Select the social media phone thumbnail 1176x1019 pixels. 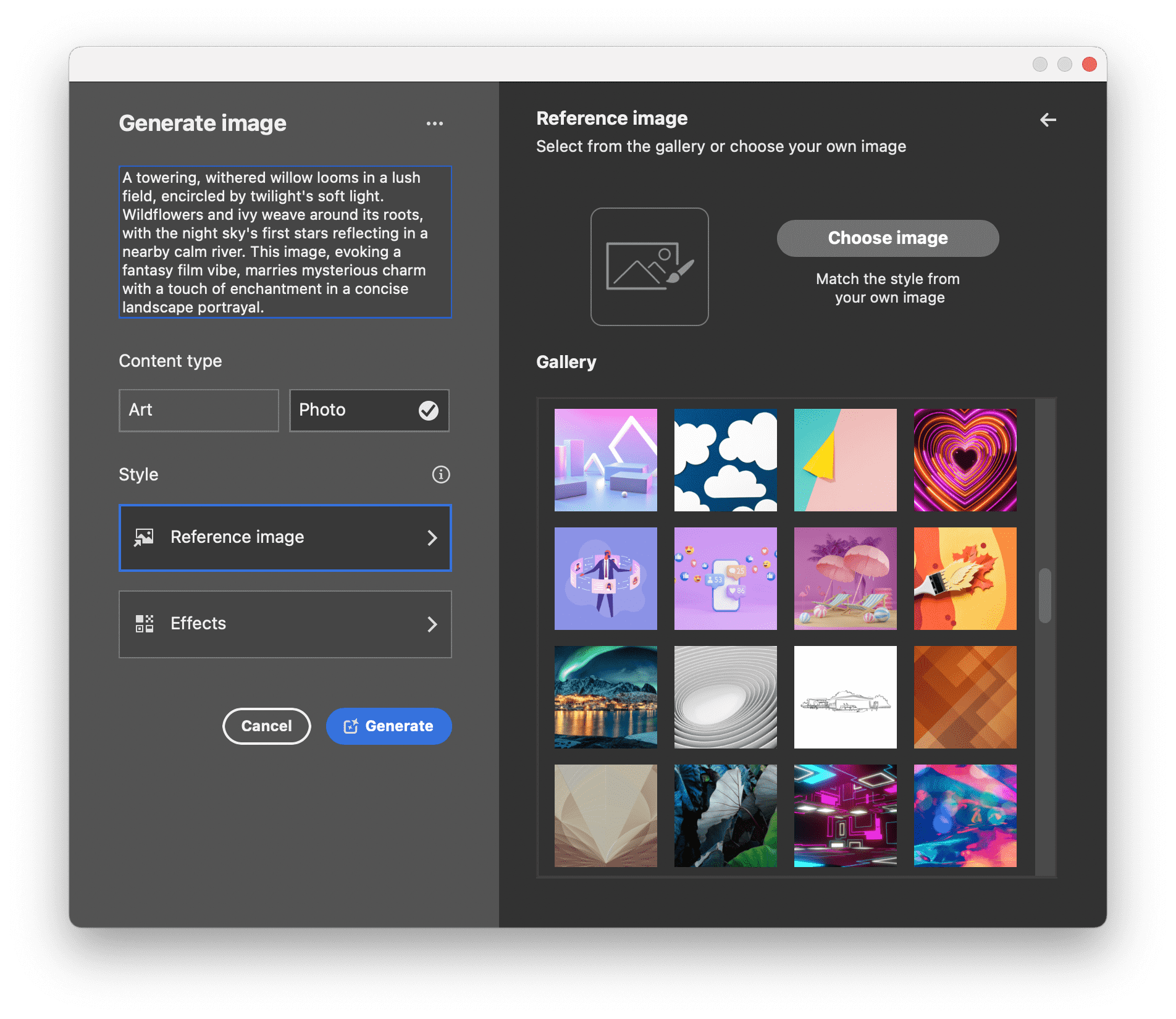coord(726,579)
